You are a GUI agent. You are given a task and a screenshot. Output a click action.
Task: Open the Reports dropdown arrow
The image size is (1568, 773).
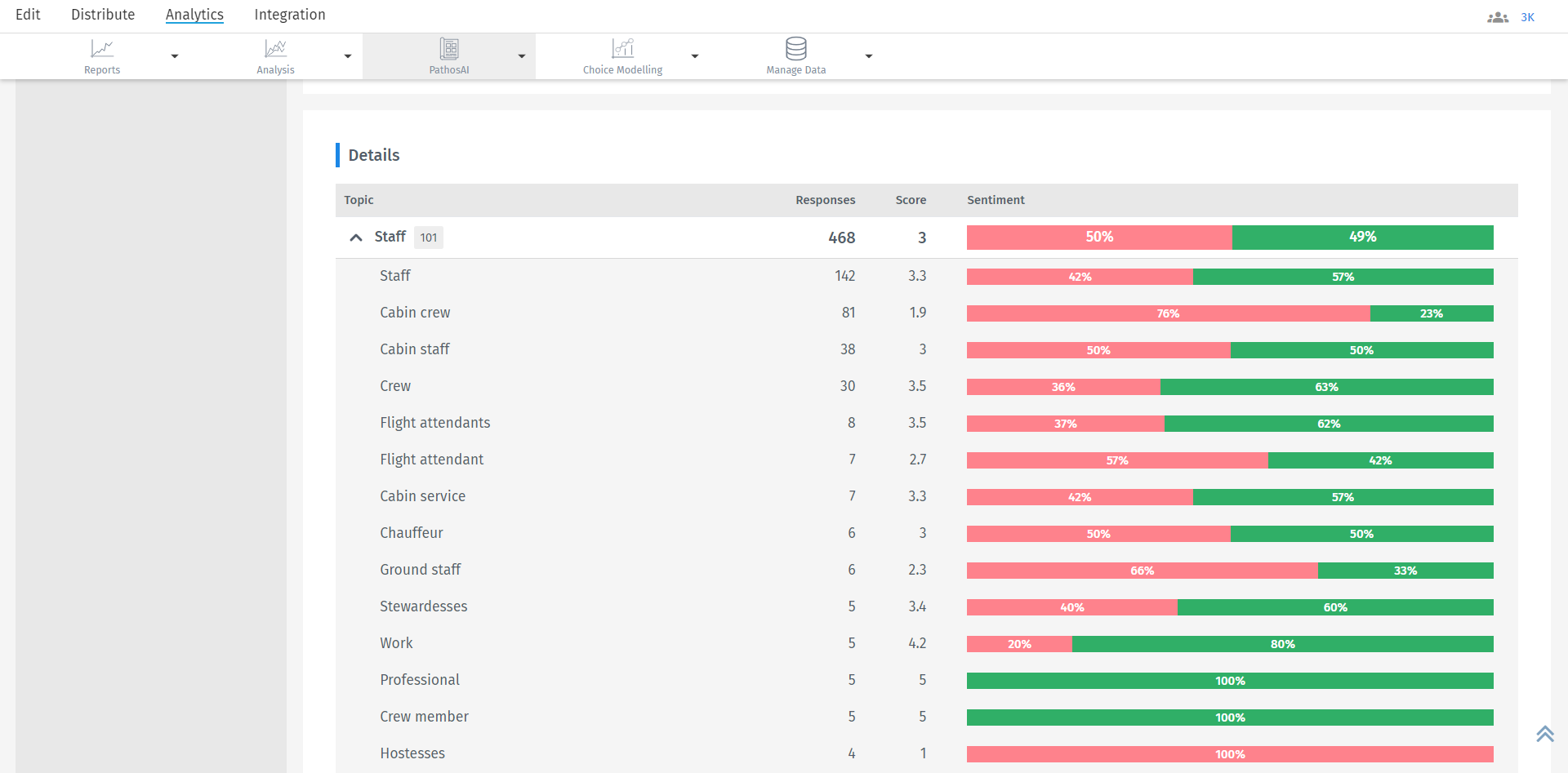[x=174, y=56]
